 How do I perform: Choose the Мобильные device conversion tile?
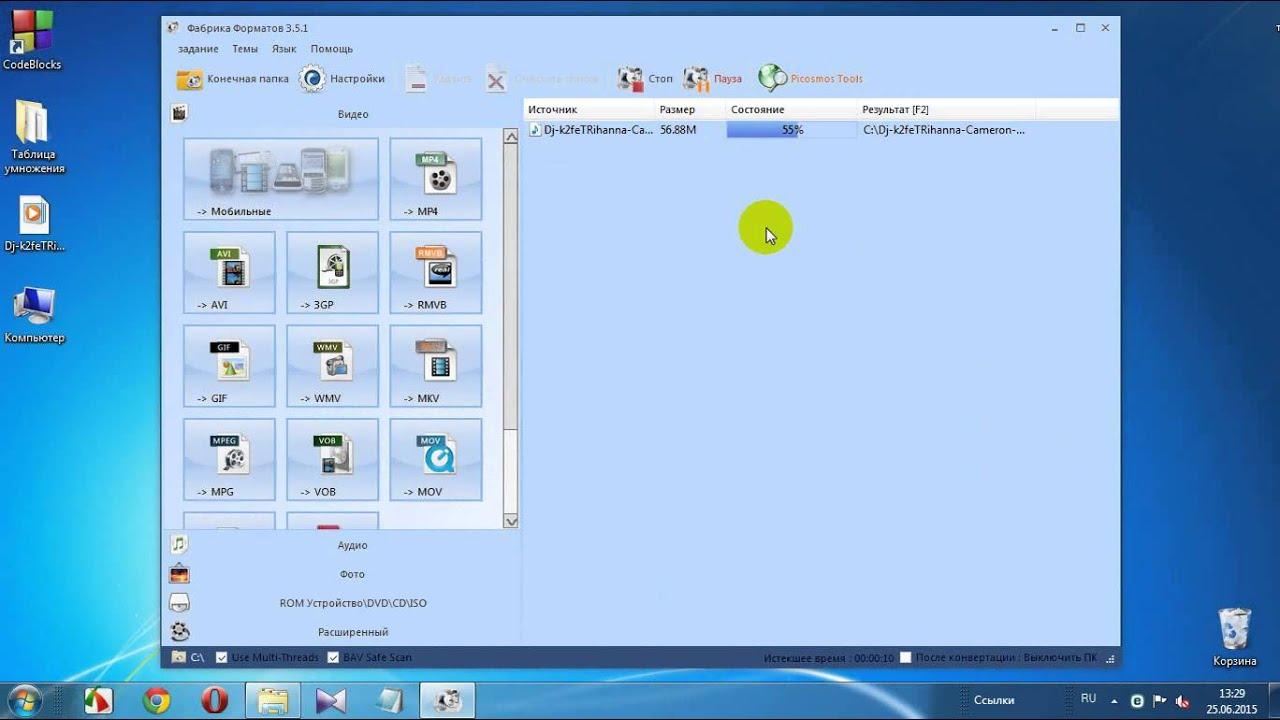tap(281, 179)
